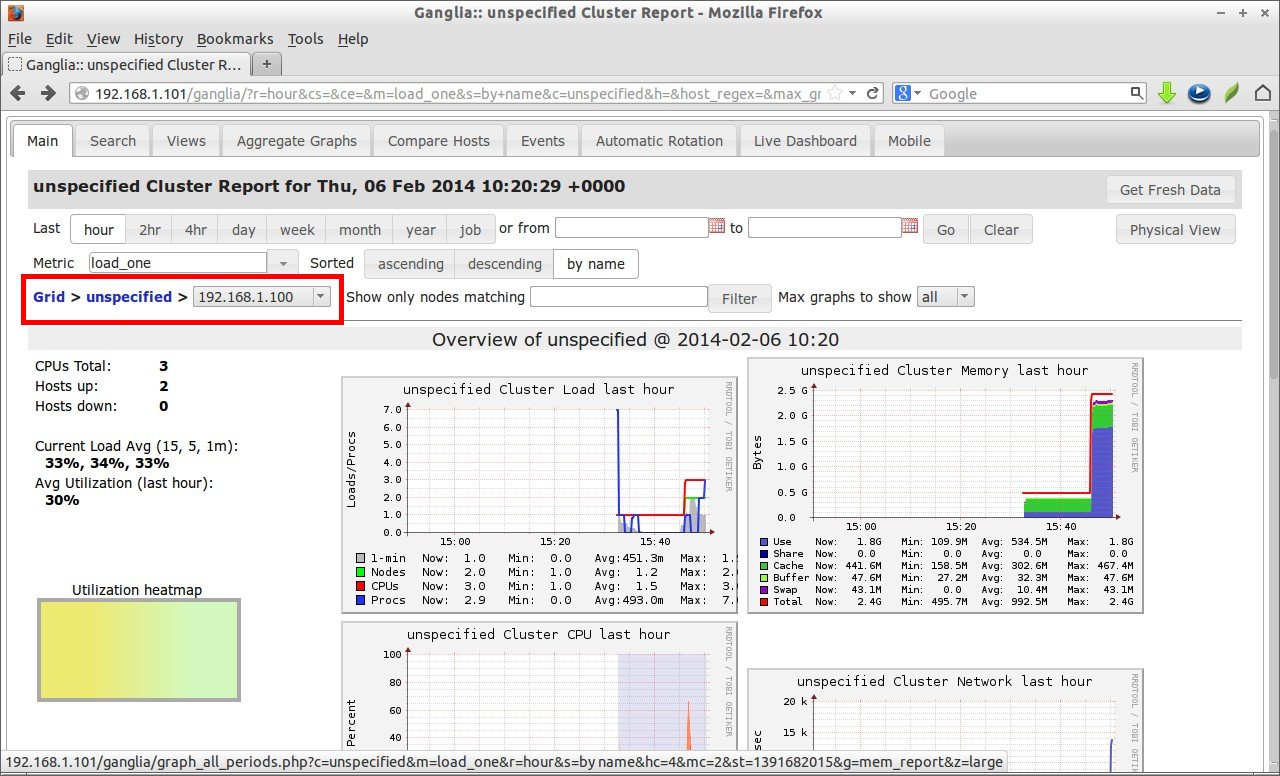Sort hosts by name

596,264
